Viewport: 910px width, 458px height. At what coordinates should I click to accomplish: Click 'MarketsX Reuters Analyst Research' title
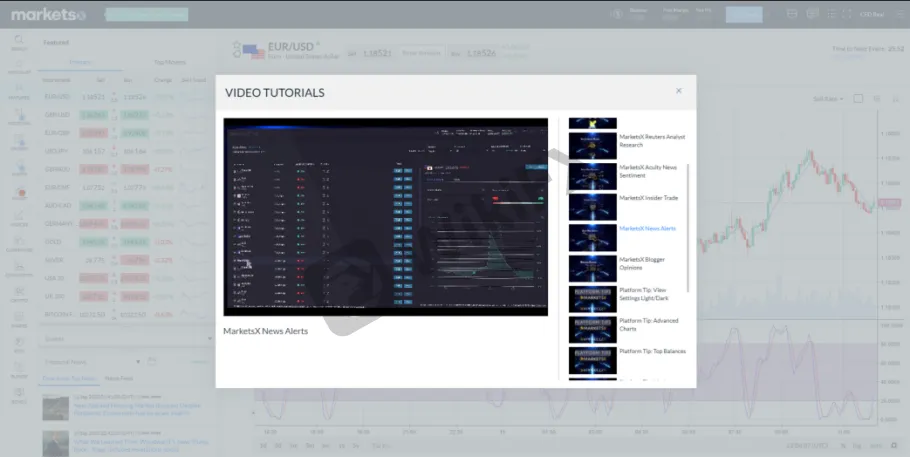click(x=652, y=140)
